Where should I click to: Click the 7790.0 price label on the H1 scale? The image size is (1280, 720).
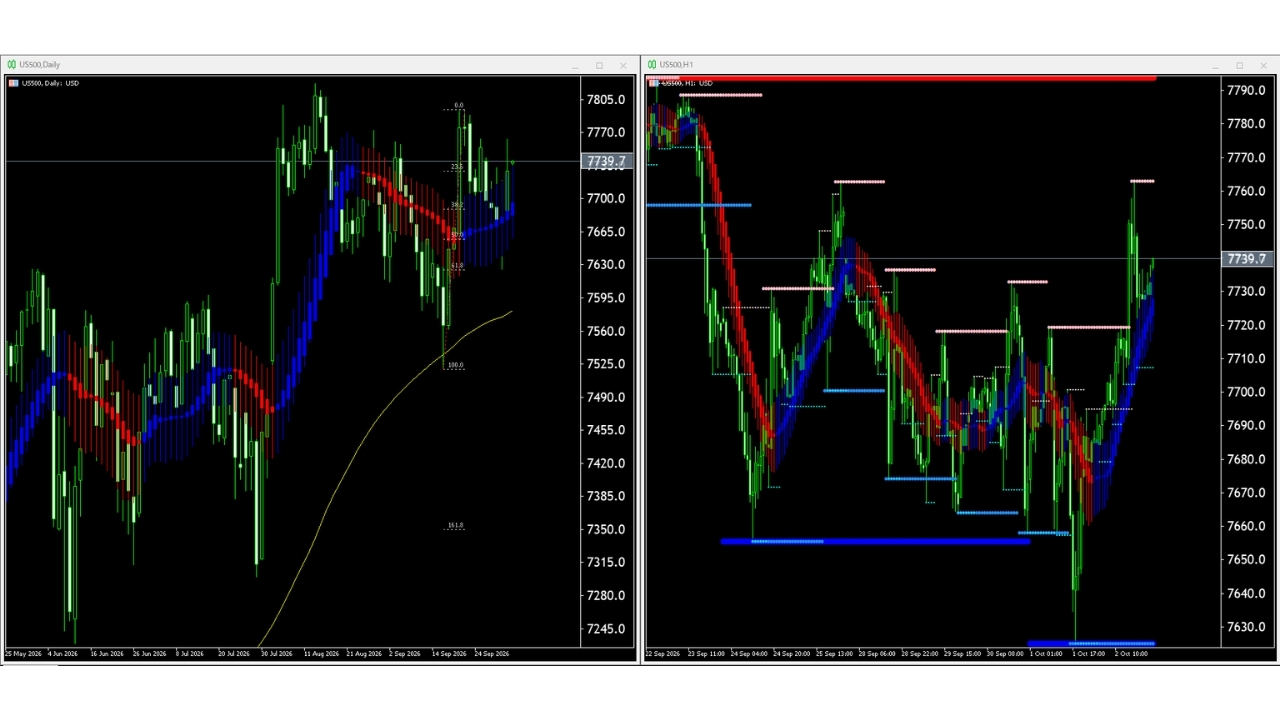1246,91
